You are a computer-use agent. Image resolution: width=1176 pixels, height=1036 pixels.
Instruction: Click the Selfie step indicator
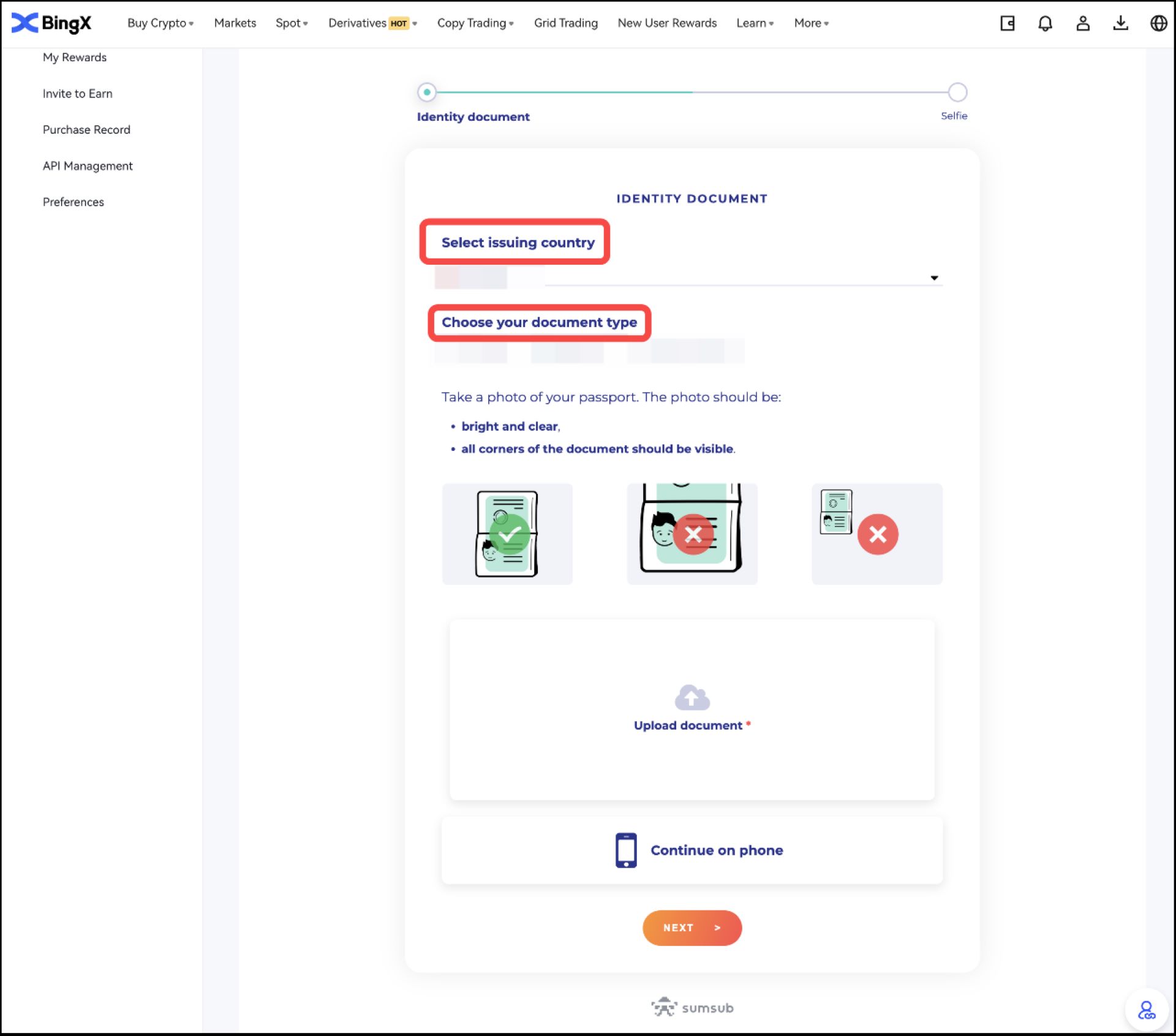956,90
